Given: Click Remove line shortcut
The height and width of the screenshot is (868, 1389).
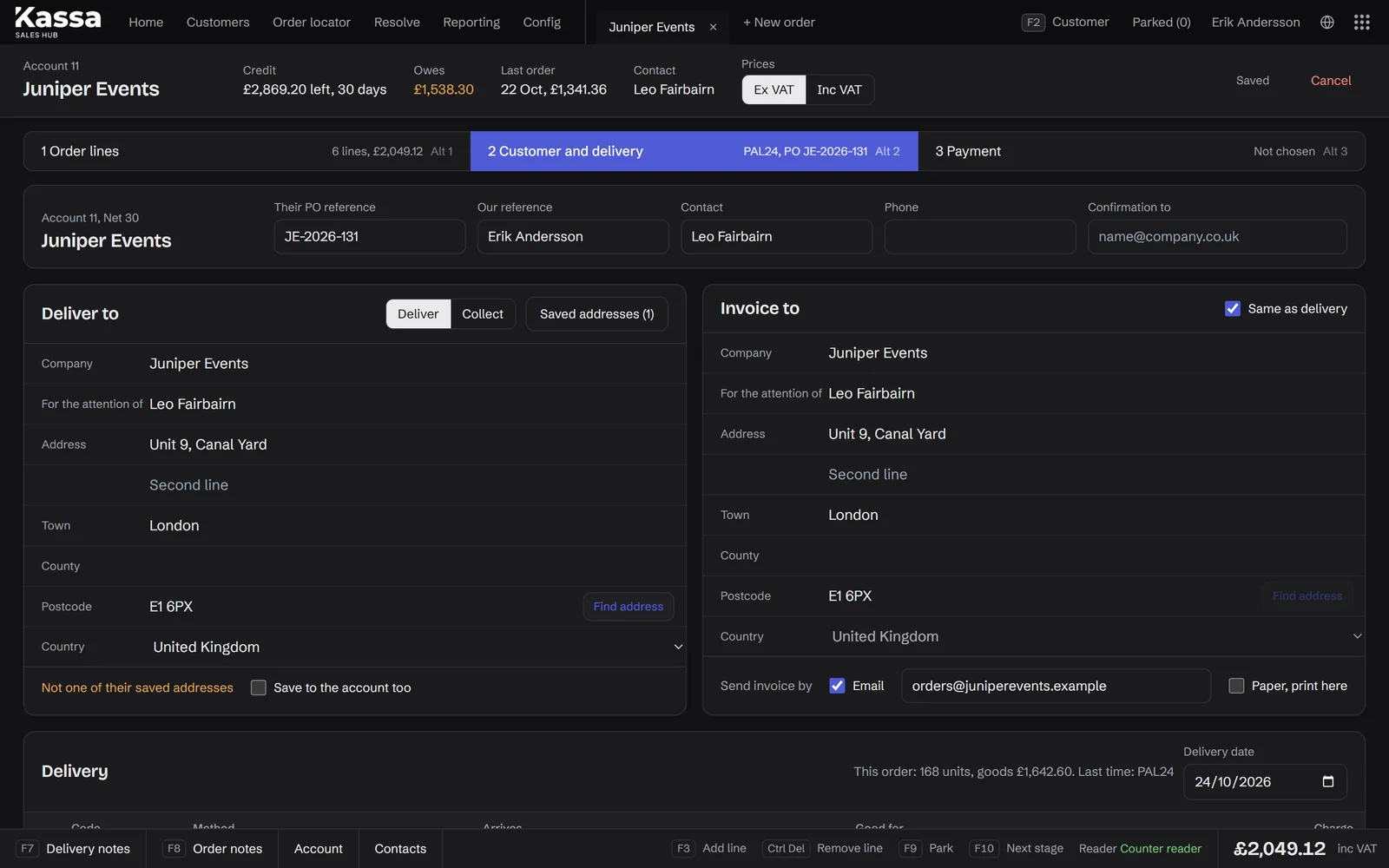Looking at the screenshot, I should (822, 849).
